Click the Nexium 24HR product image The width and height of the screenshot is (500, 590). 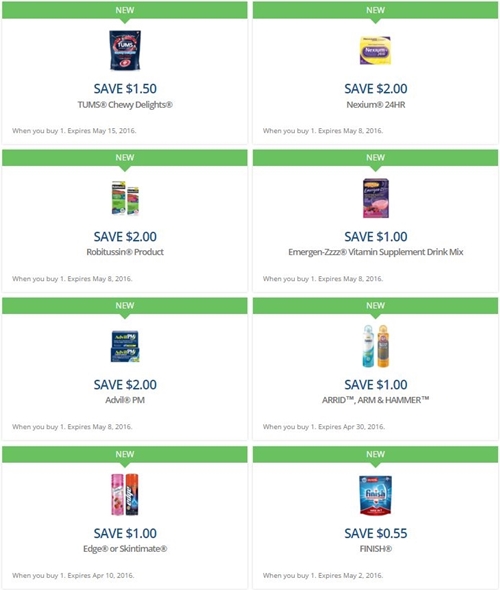point(375,50)
